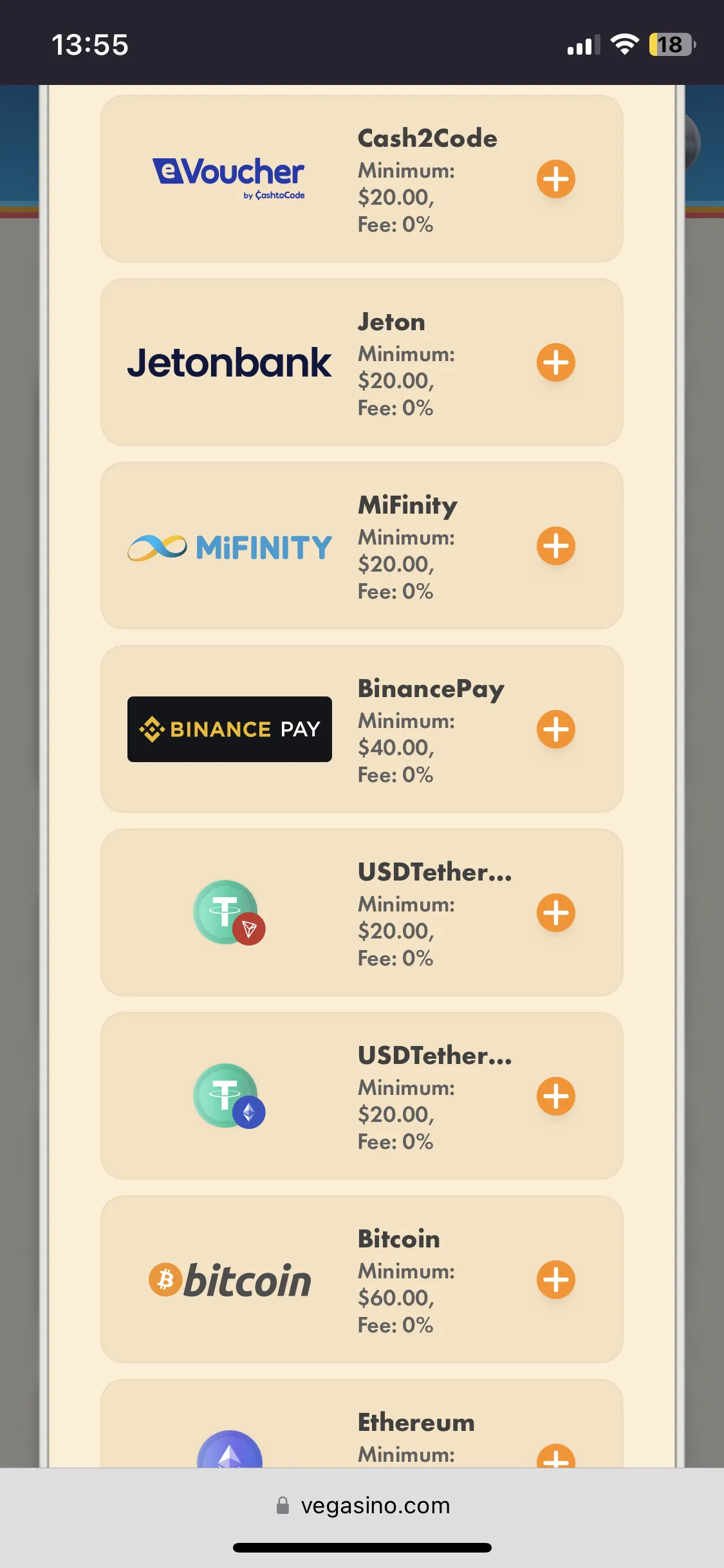Tap the Binance Pay black logo

[229, 729]
